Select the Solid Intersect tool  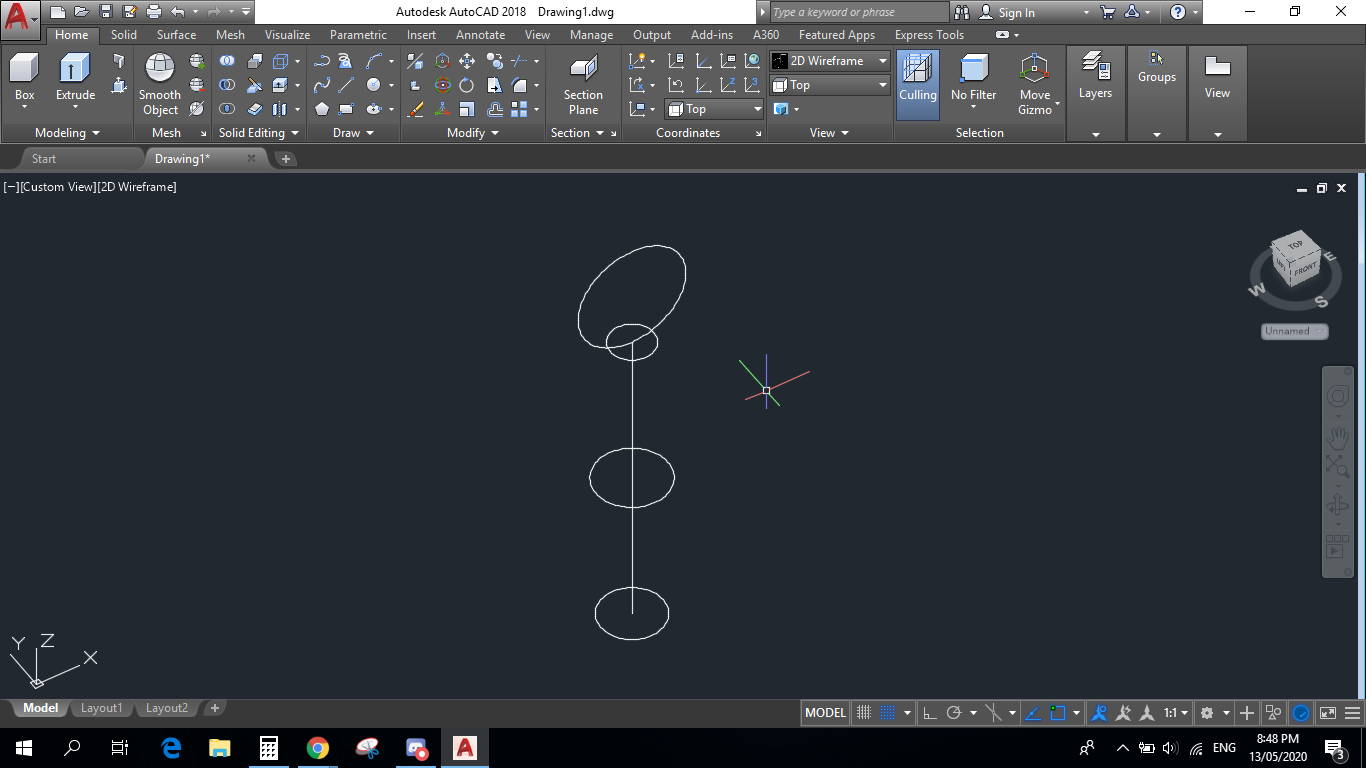(x=227, y=109)
